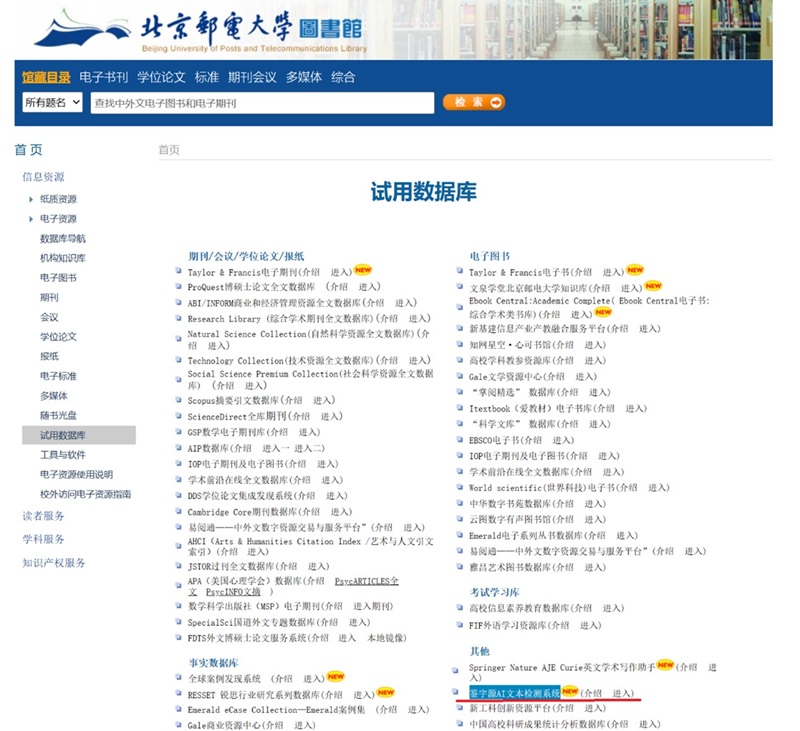Image resolution: width=800 pixels, height=731 pixels.
Task: Open the PsycINFO文摘 link
Action: pyautogui.click(x=233, y=592)
